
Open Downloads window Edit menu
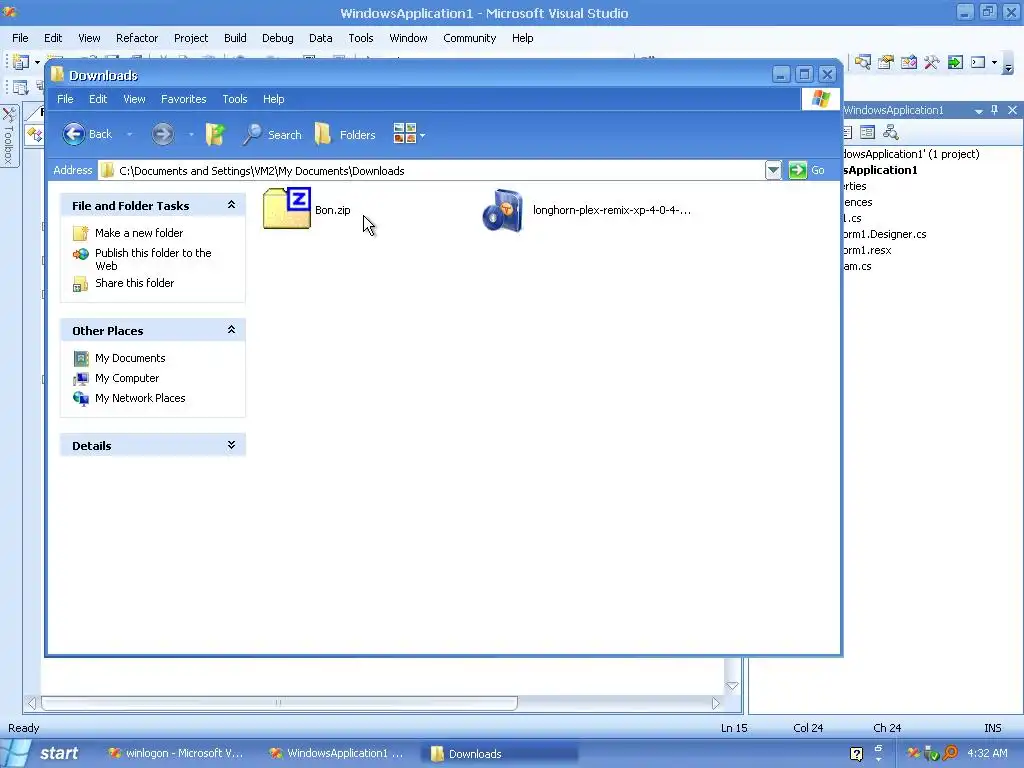click(x=98, y=99)
